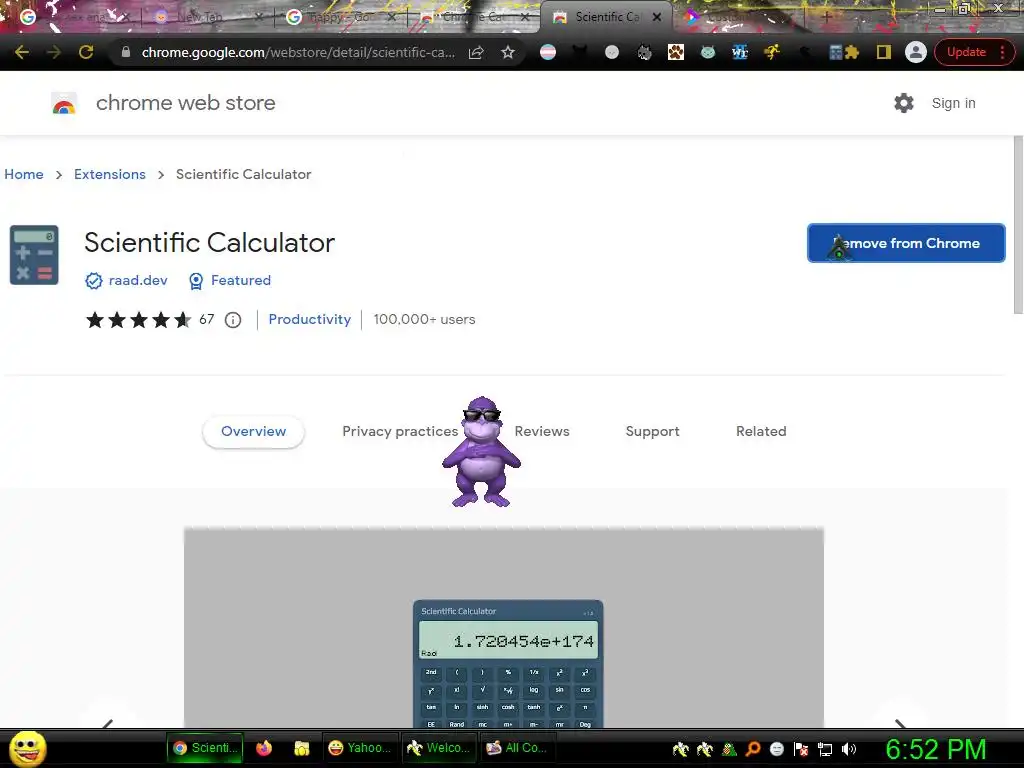Image resolution: width=1024 pixels, height=768 pixels.
Task: Open the All Co... taskbar window
Action: pos(517,748)
